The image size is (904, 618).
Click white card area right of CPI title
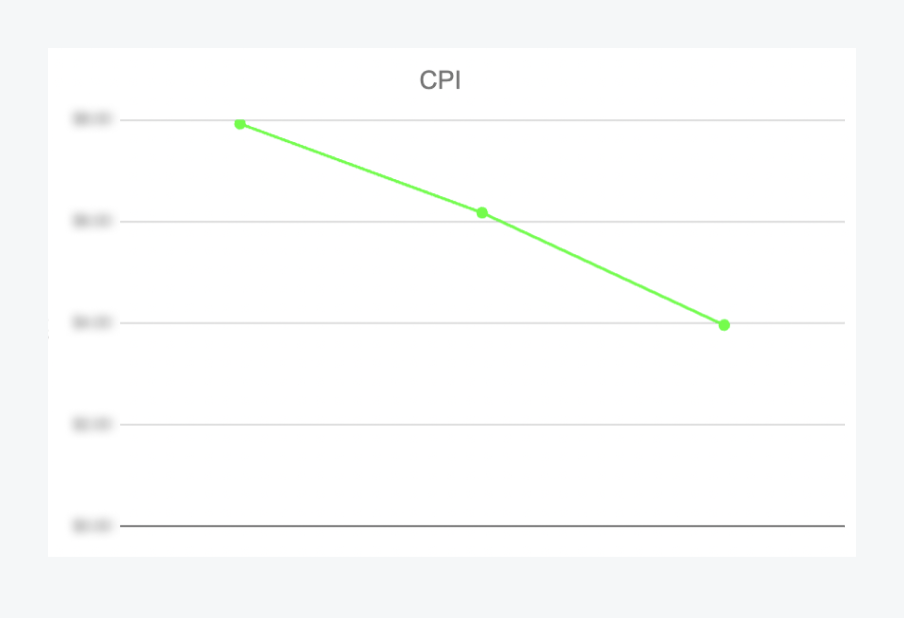[650, 81]
